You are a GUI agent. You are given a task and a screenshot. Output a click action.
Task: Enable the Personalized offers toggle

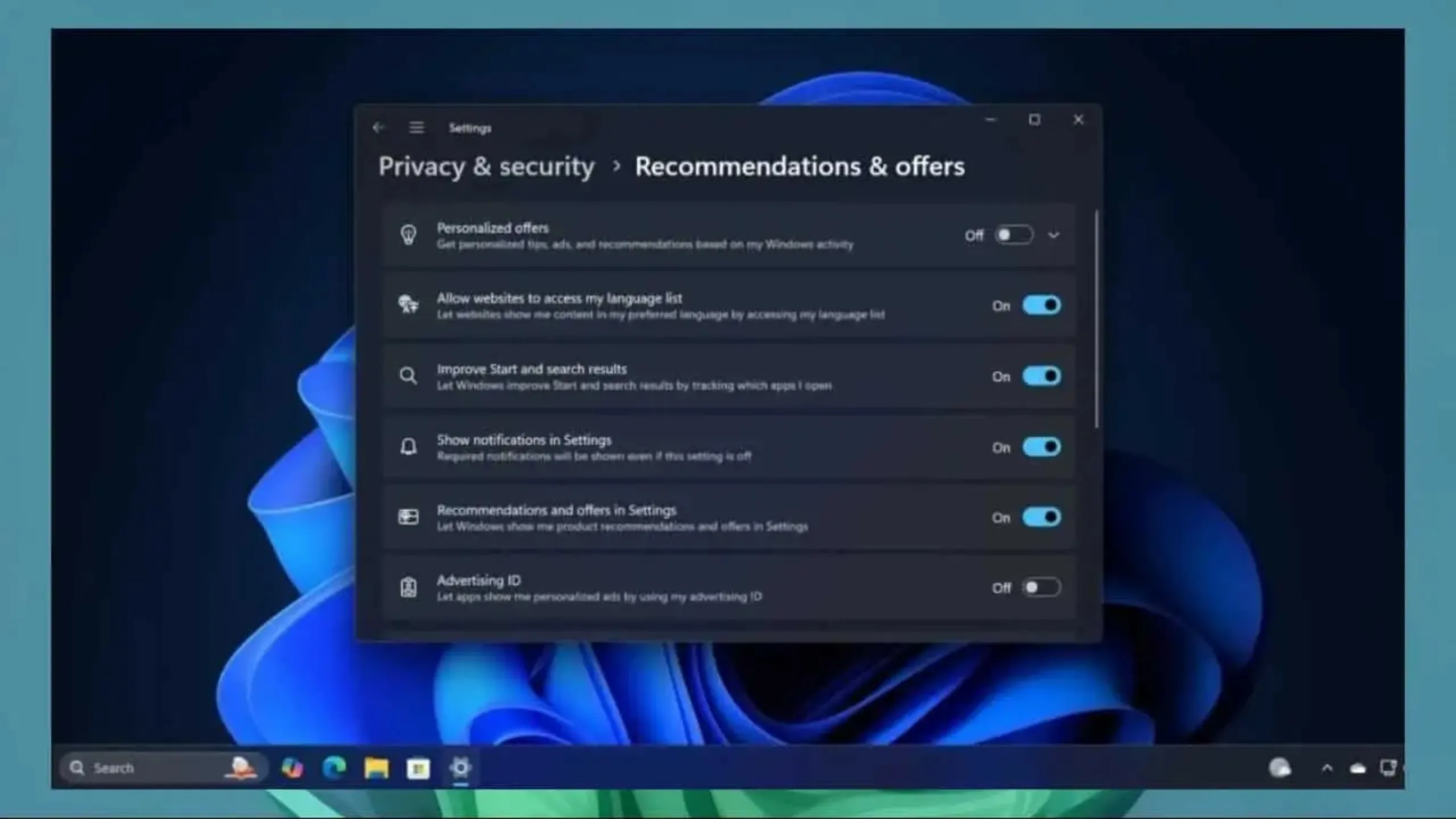[x=1014, y=235]
